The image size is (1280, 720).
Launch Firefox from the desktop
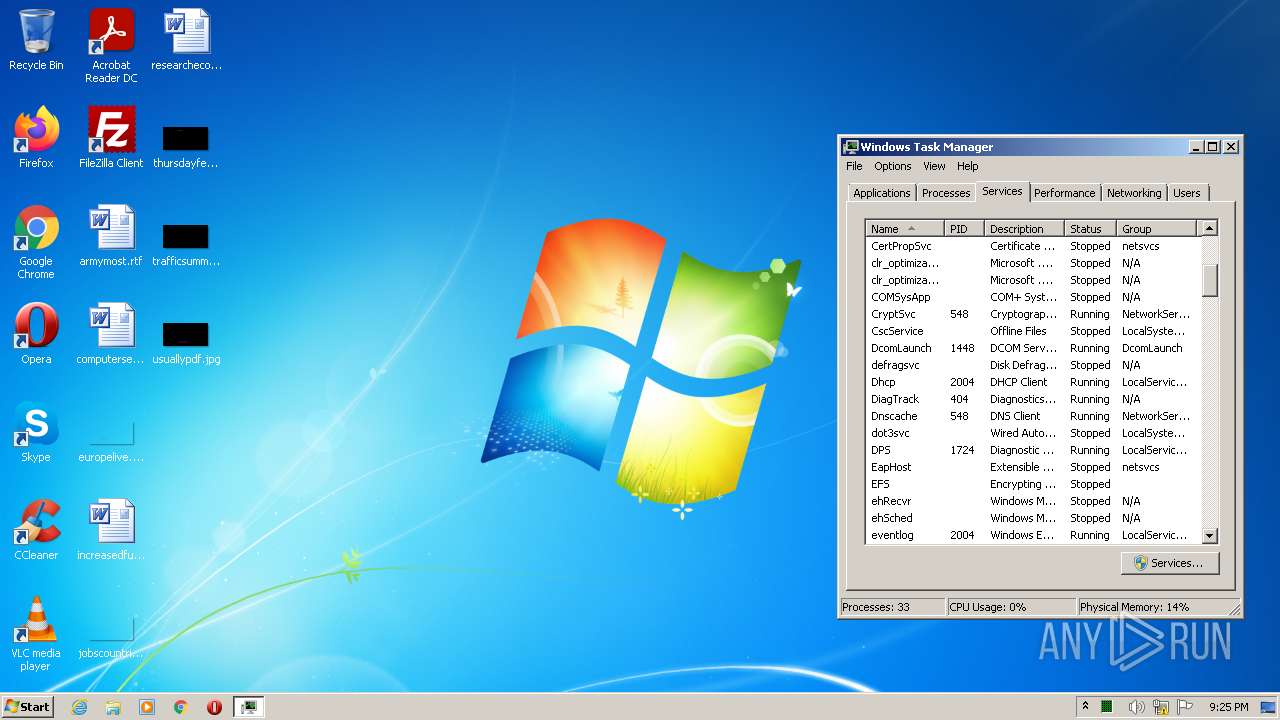click(36, 138)
